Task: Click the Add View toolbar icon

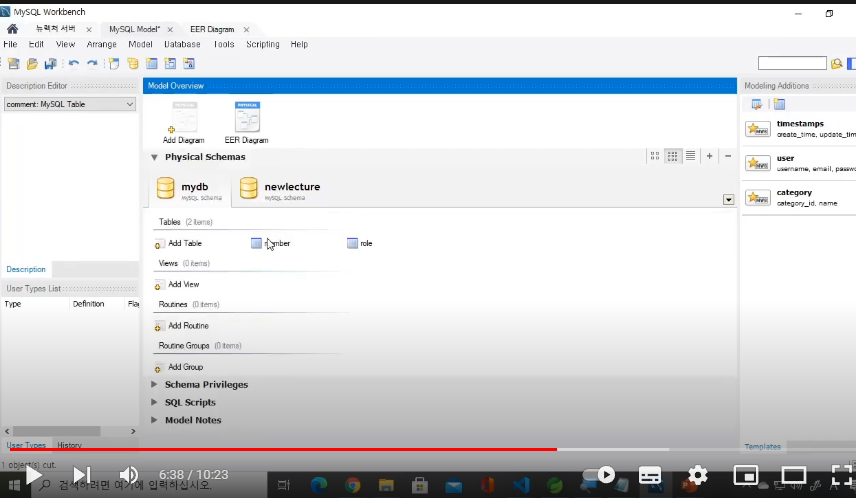Action: click(x=170, y=64)
